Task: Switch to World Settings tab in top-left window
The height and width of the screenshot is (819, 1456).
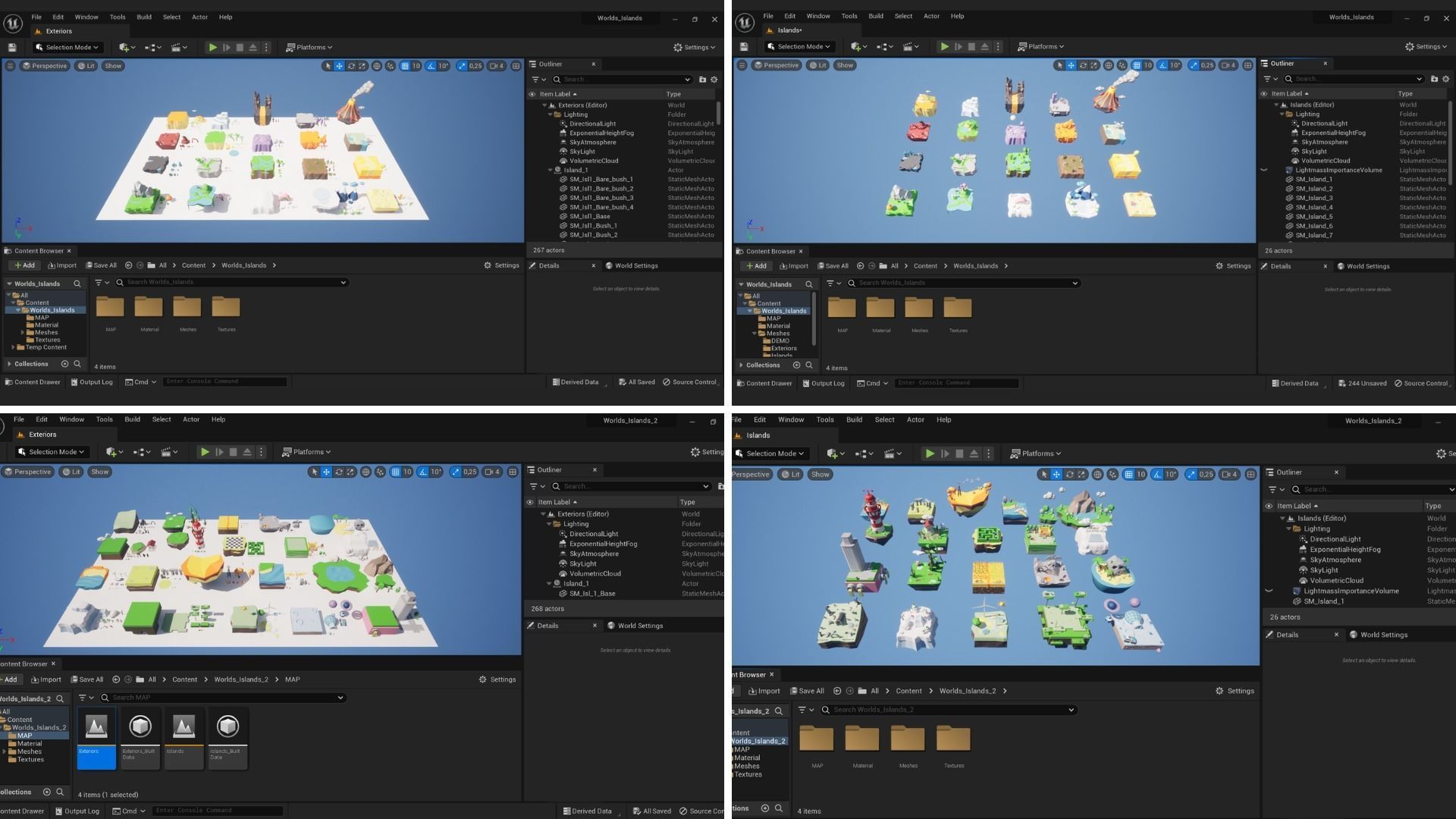Action: (x=632, y=266)
